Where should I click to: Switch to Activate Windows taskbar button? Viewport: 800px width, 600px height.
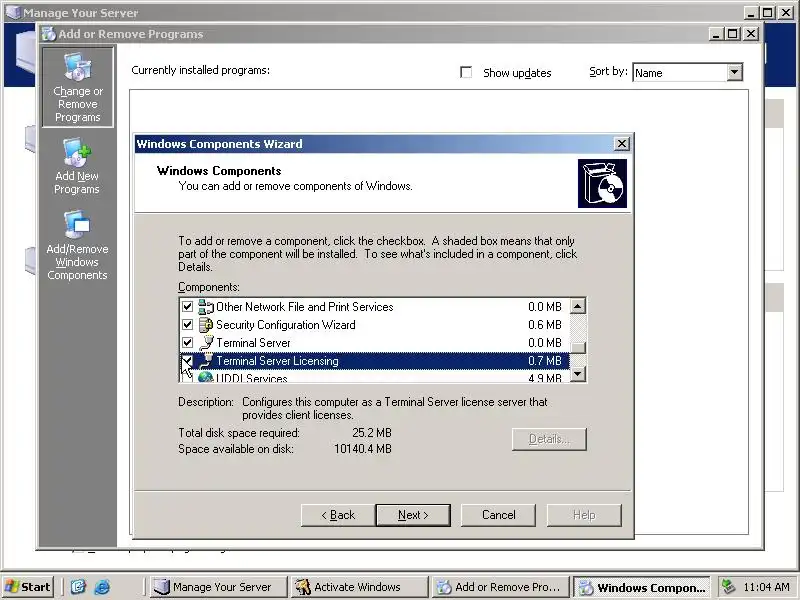359,587
